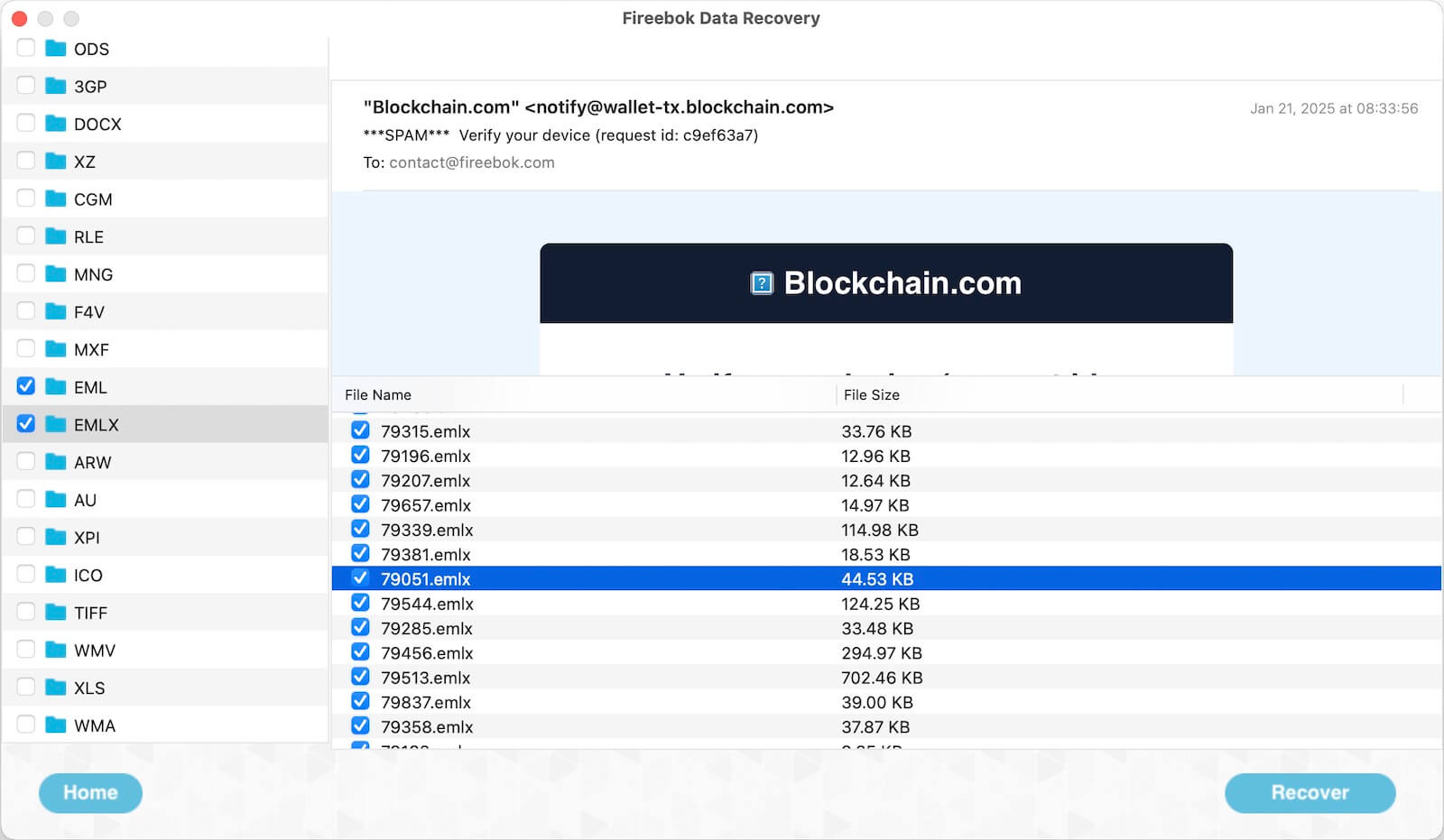The image size is (1444, 840).
Task: Uncheck the 79358.emlx file checkbox
Action: click(x=360, y=725)
